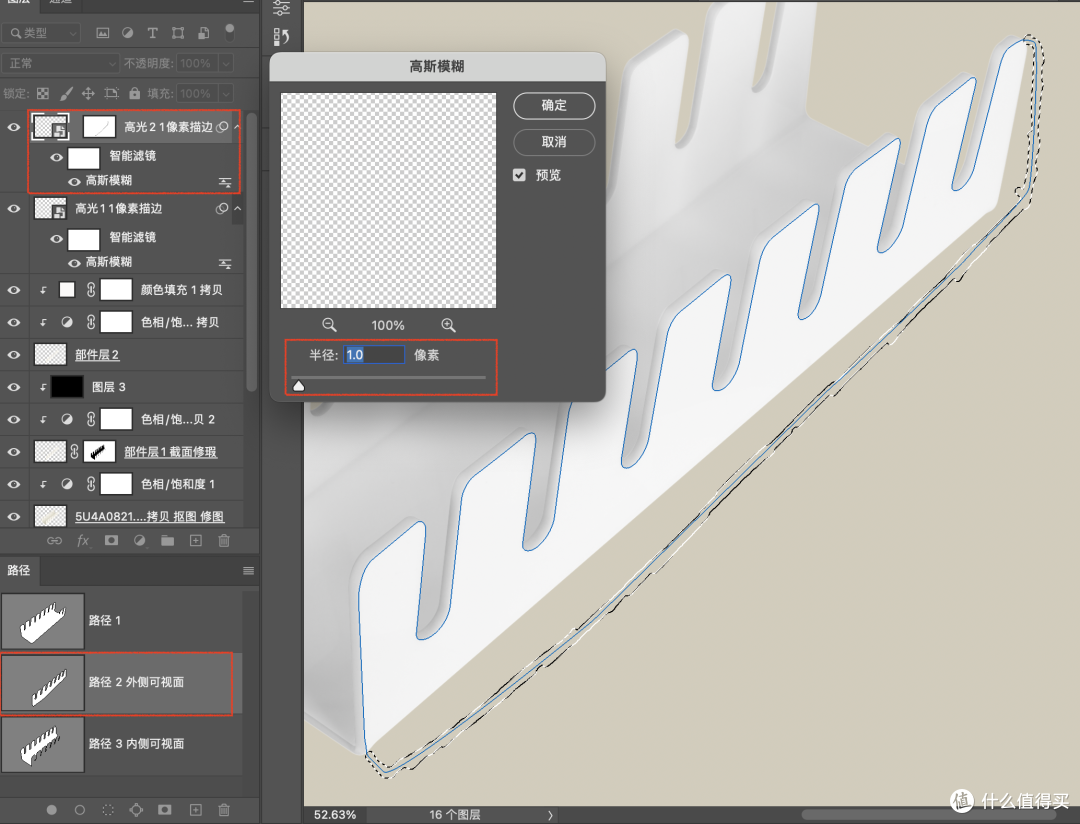Screen dimensions: 1080x824
Task: Create new group folder icon
Action: pos(167,541)
